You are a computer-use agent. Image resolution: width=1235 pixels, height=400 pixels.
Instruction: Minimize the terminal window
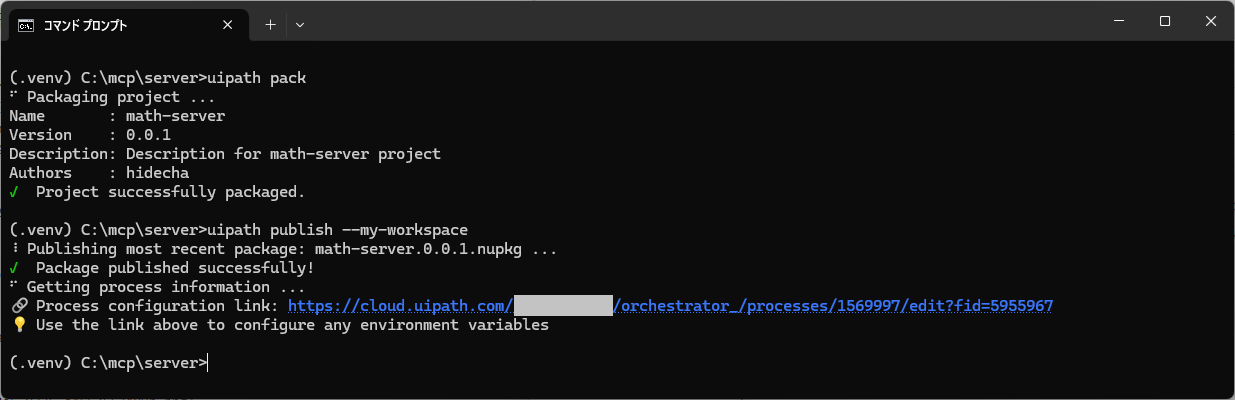[x=1119, y=22]
